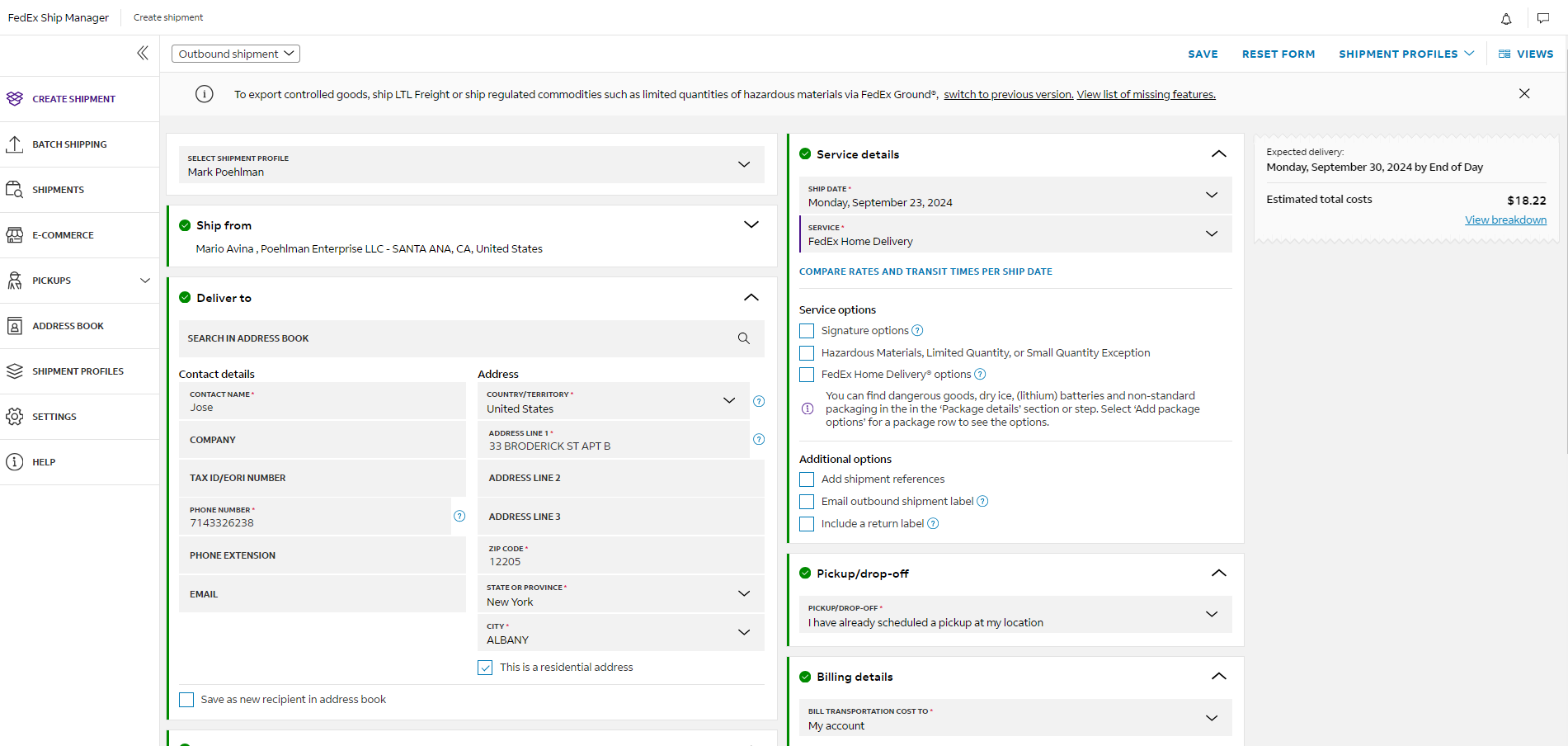The image size is (1568, 746).
Task: Click the SAVE button
Action: [x=1203, y=54]
